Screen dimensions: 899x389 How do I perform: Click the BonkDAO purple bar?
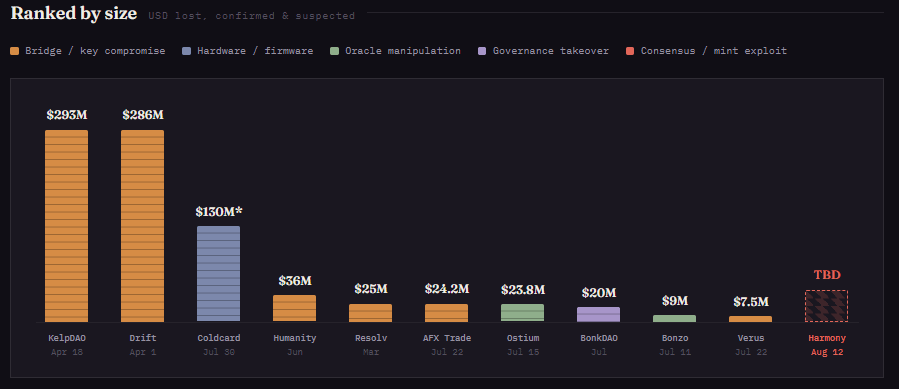click(598, 314)
